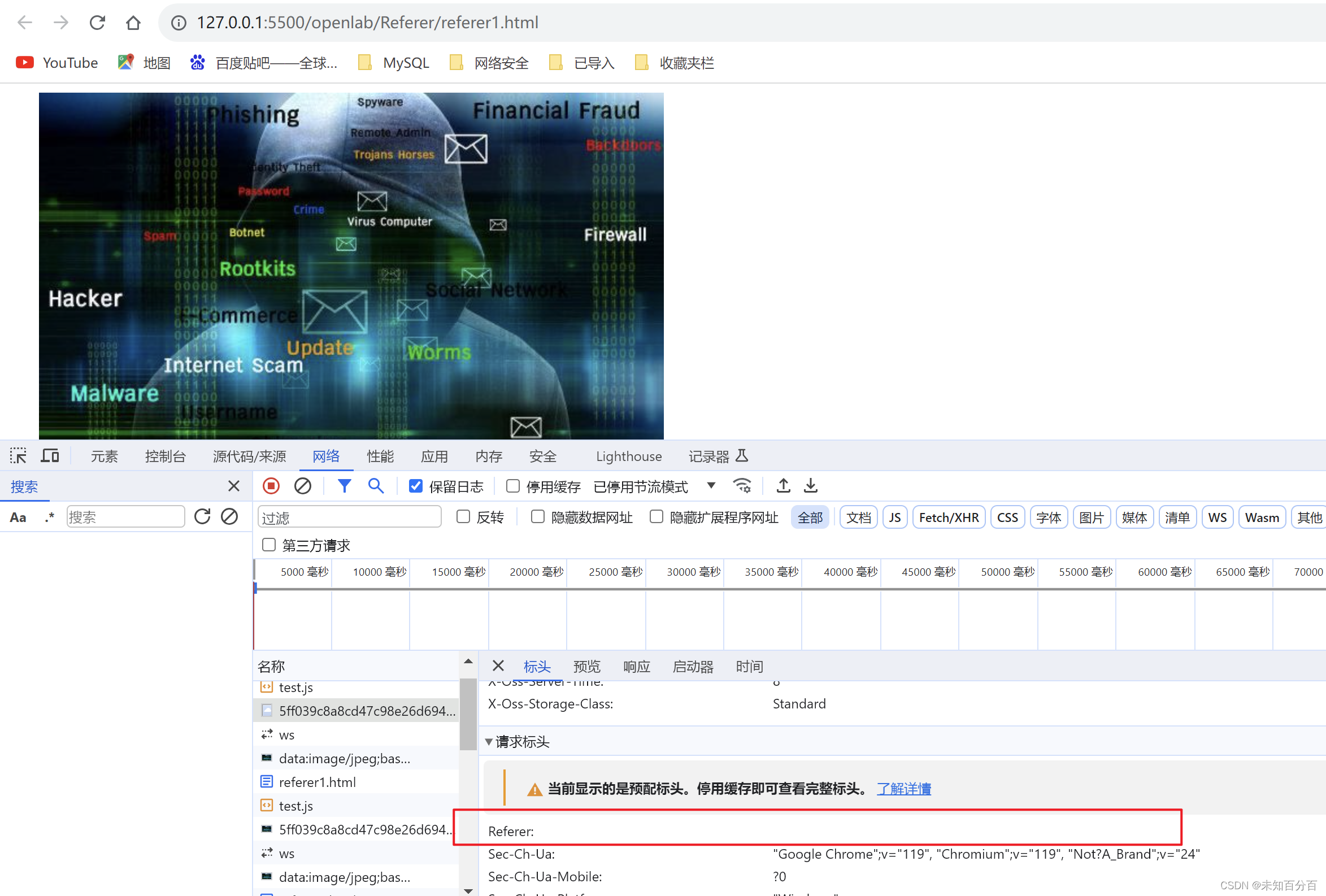
Task: Enable 停用缓存 checkbox
Action: pos(513,486)
